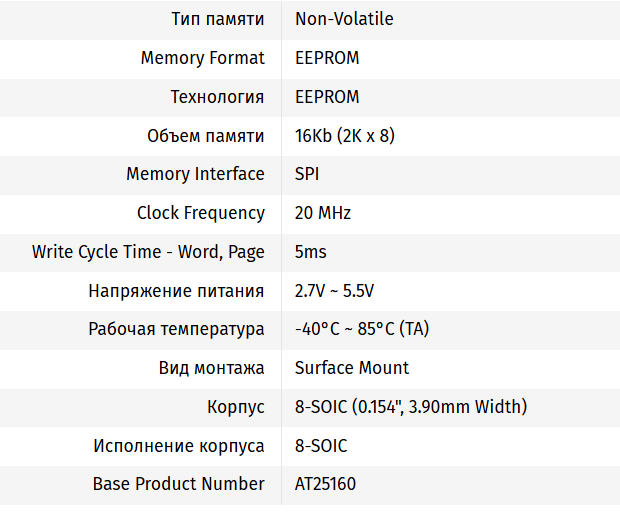The height and width of the screenshot is (515, 620).
Task: Select the "Memory Interface" label
Action: [x=195, y=174]
